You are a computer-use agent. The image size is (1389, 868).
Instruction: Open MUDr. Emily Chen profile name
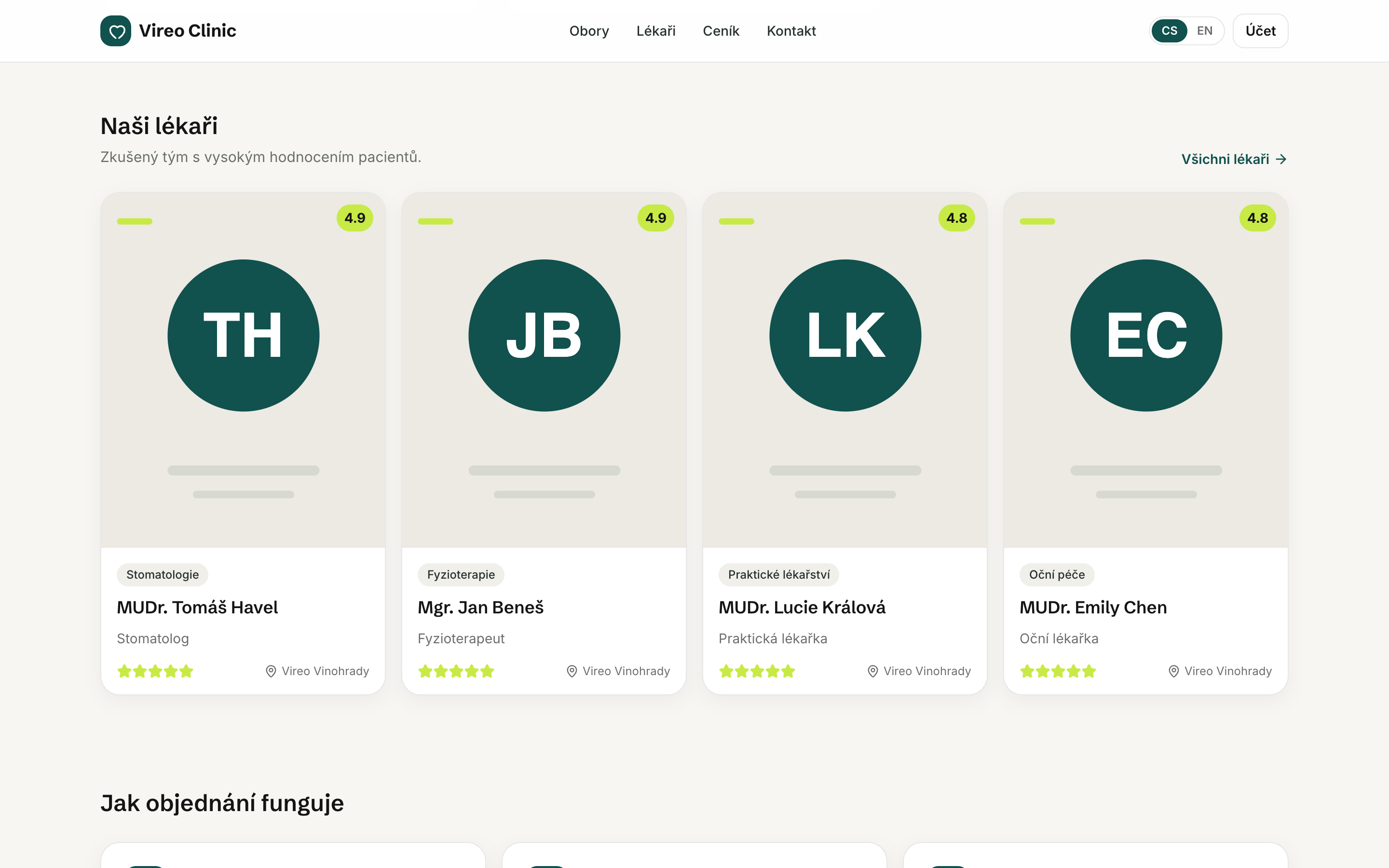coord(1093,608)
